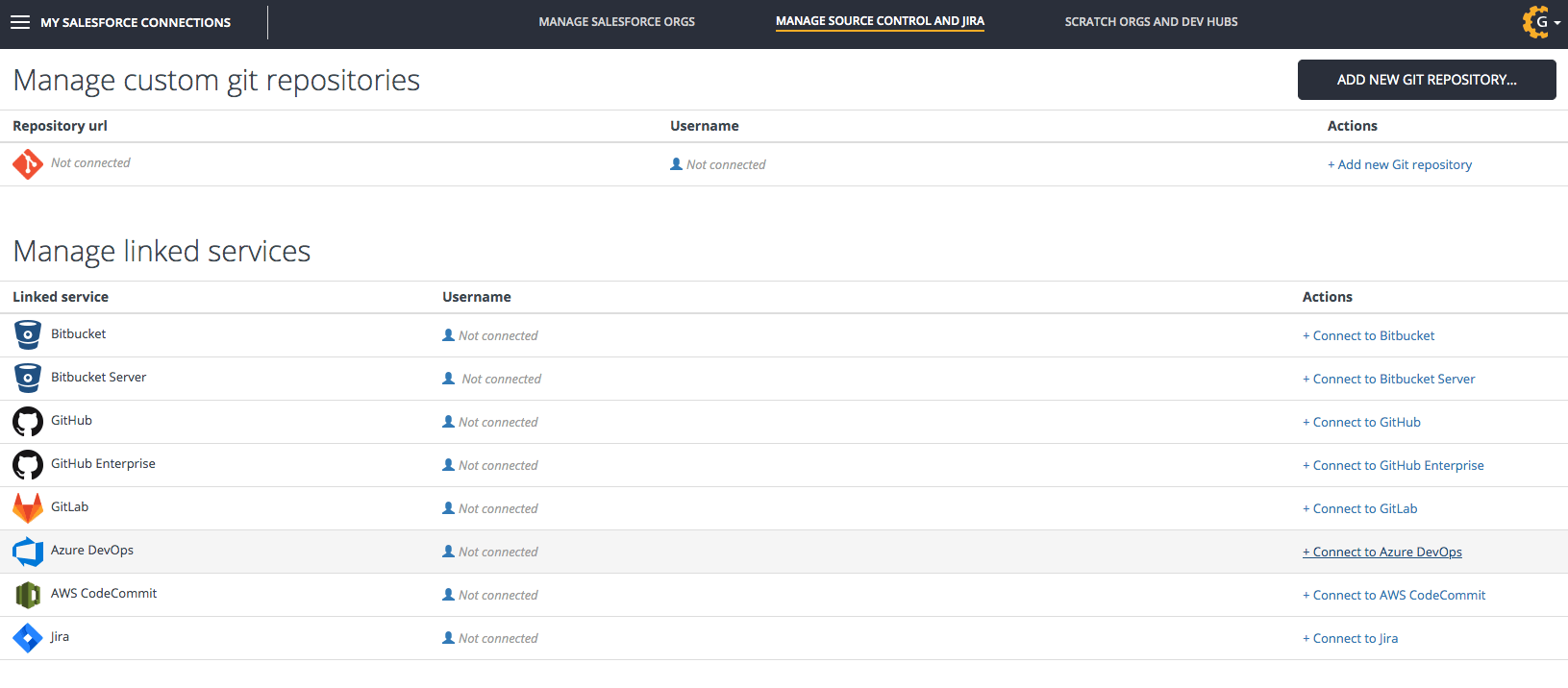Click the Add new Git repository link
This screenshot has width=1568, height=688.
click(1400, 165)
